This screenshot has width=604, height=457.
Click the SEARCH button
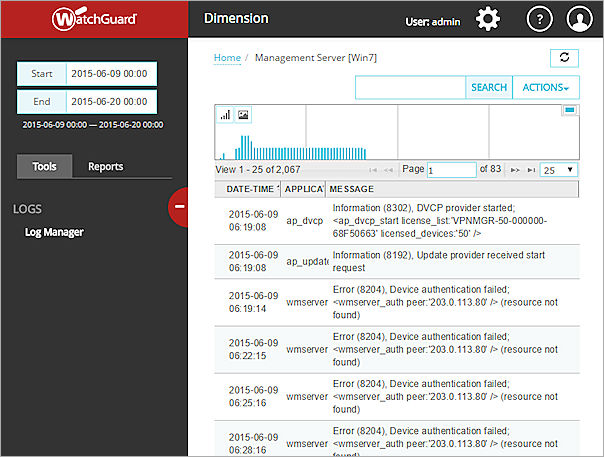coord(488,87)
